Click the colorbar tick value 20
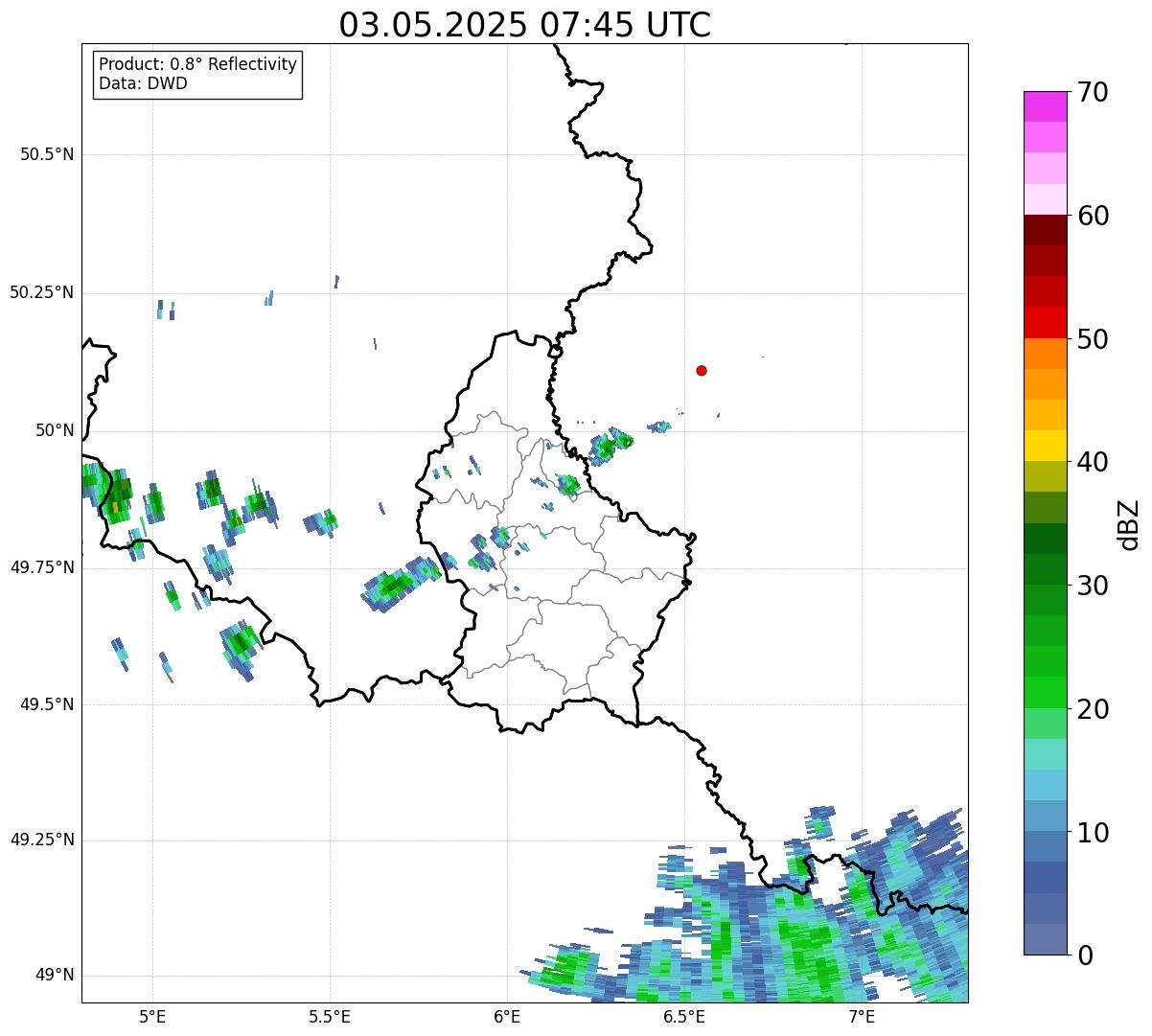Viewport: 1152px width, 1036px height. coord(1093,709)
